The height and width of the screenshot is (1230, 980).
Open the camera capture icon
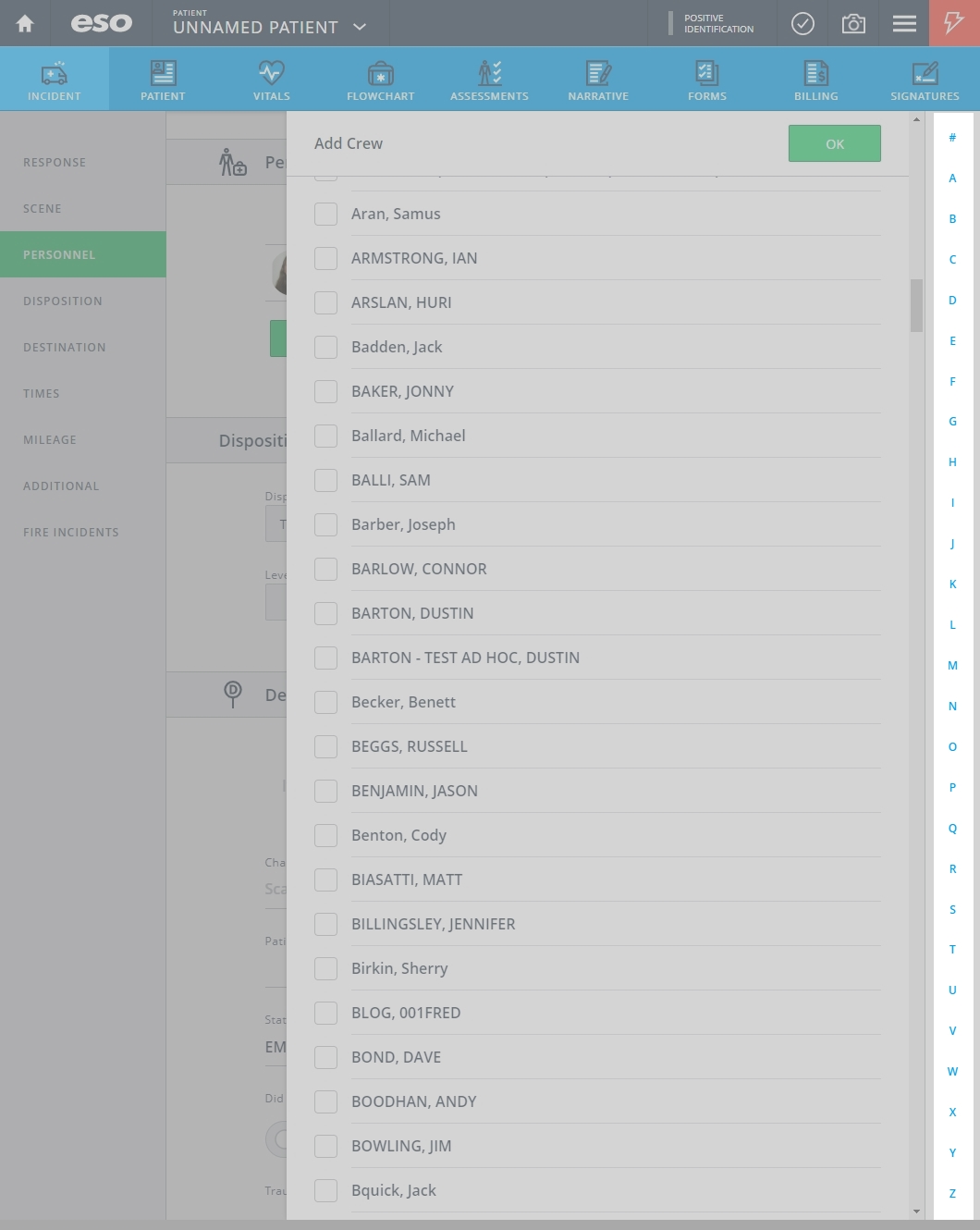click(x=853, y=23)
